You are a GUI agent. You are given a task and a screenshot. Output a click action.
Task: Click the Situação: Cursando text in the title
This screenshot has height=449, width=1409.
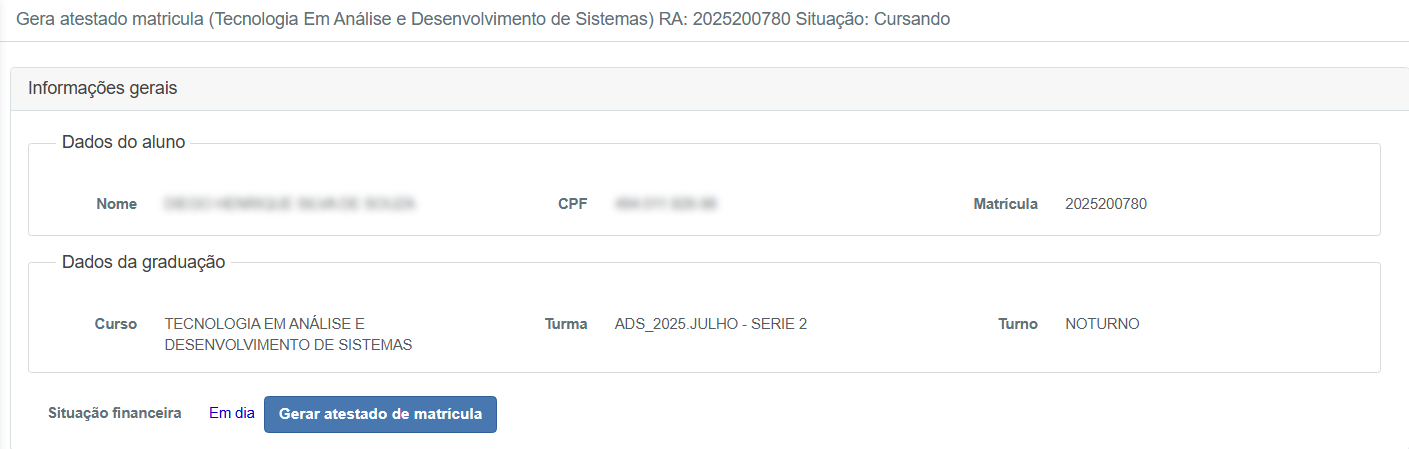872,20
